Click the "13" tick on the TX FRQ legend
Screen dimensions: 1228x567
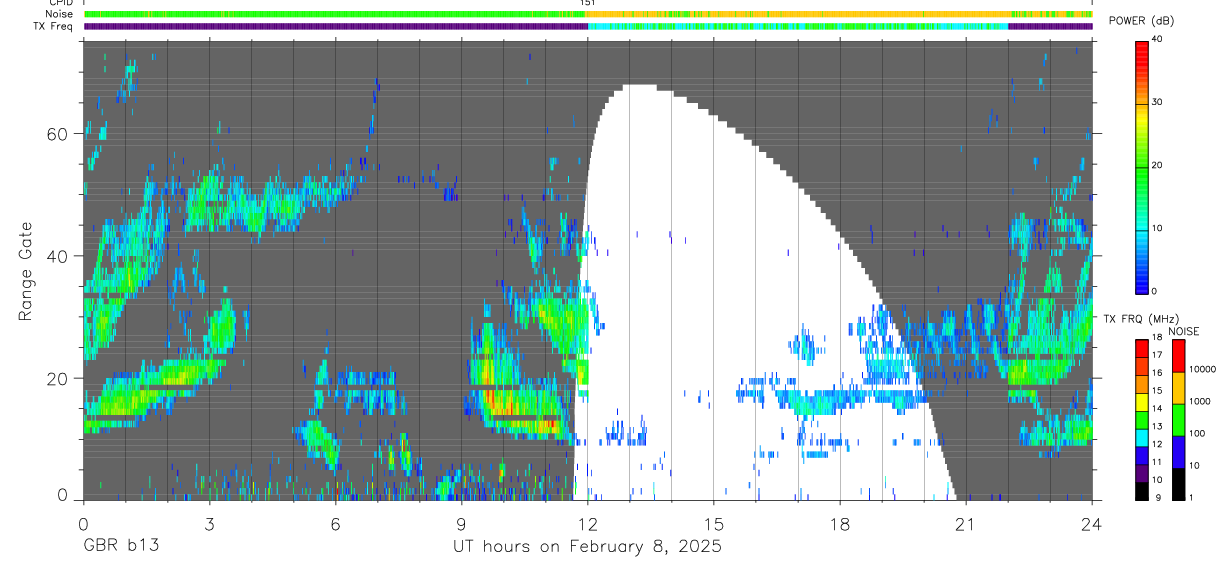(1159, 426)
